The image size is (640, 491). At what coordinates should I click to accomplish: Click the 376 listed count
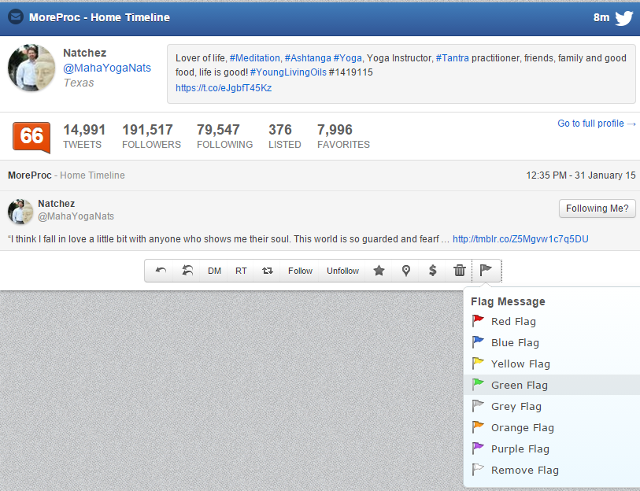(280, 130)
